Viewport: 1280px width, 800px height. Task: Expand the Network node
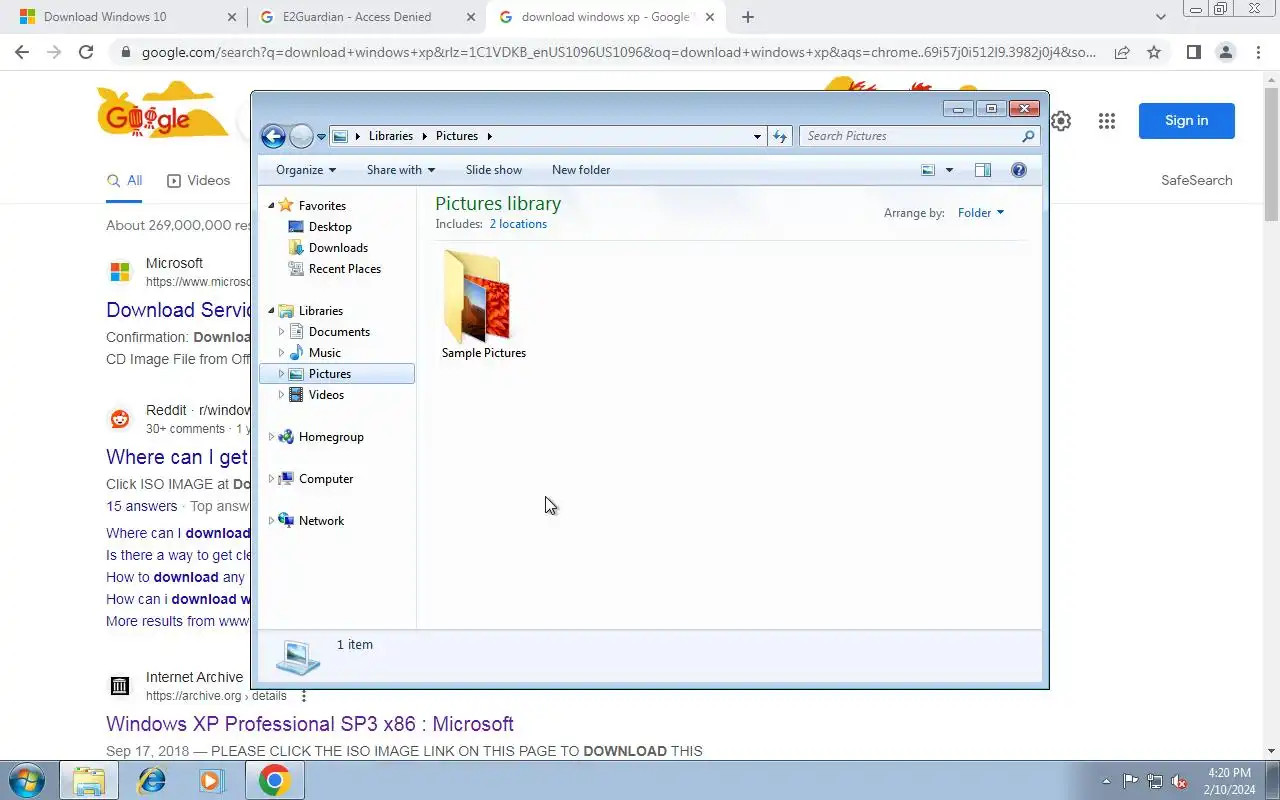(x=271, y=521)
